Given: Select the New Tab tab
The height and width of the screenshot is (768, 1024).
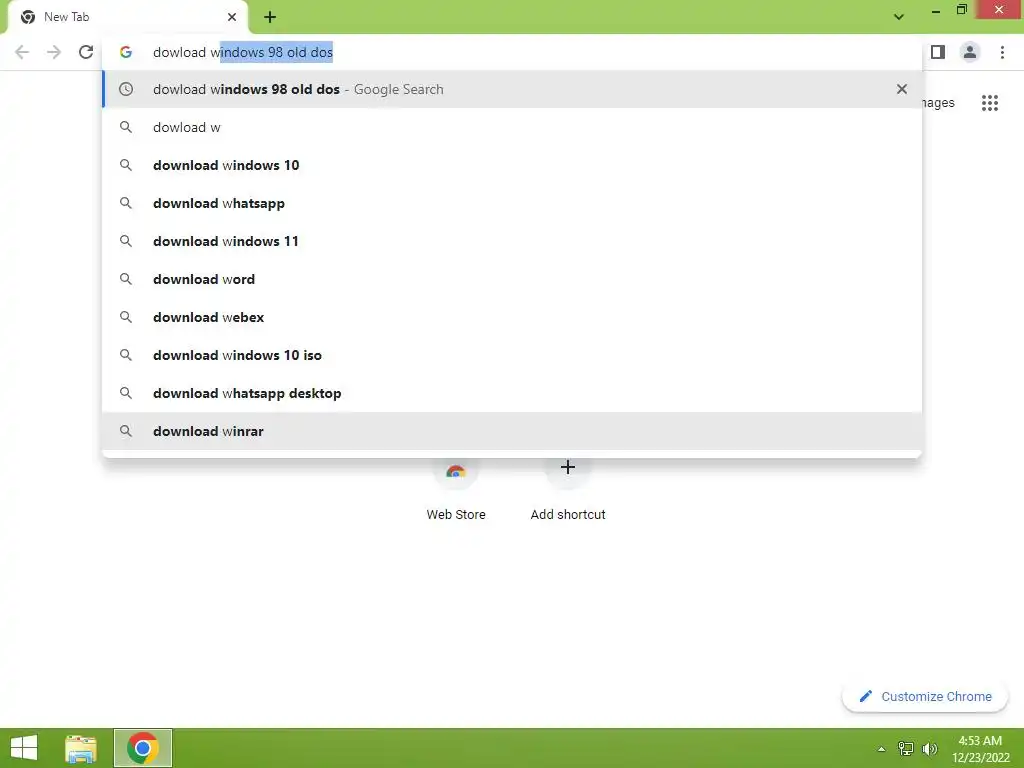Looking at the screenshot, I should (x=127, y=17).
